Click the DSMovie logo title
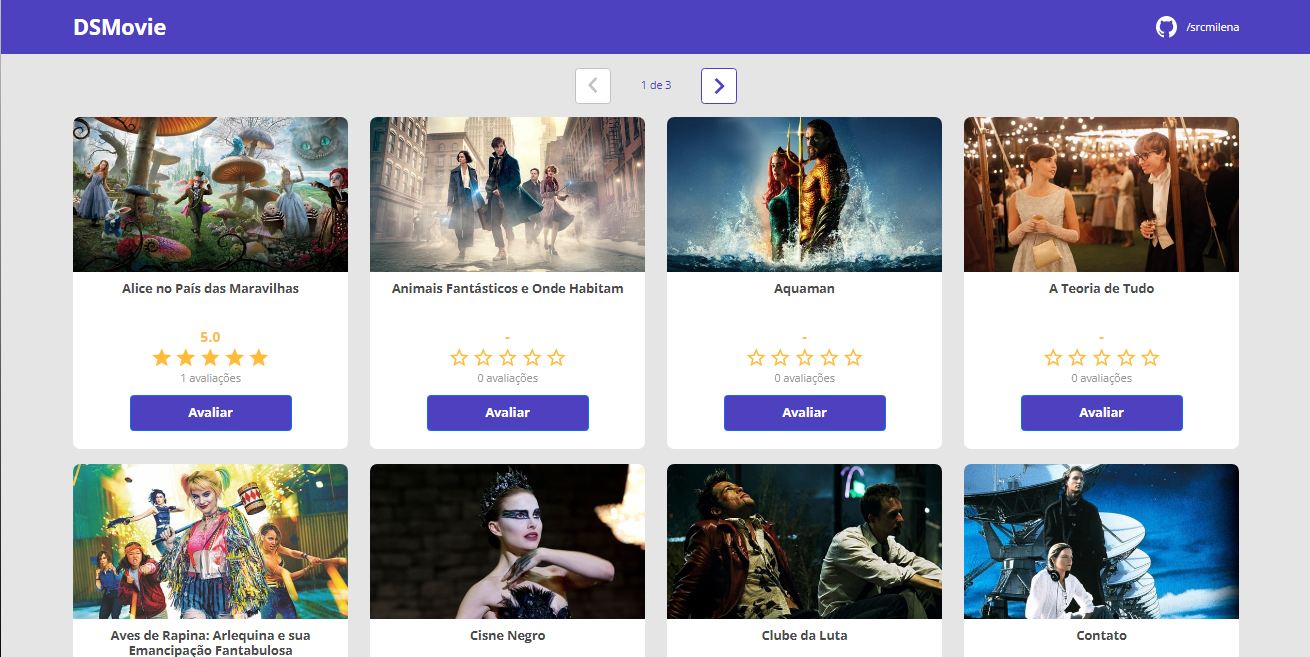 (120, 27)
